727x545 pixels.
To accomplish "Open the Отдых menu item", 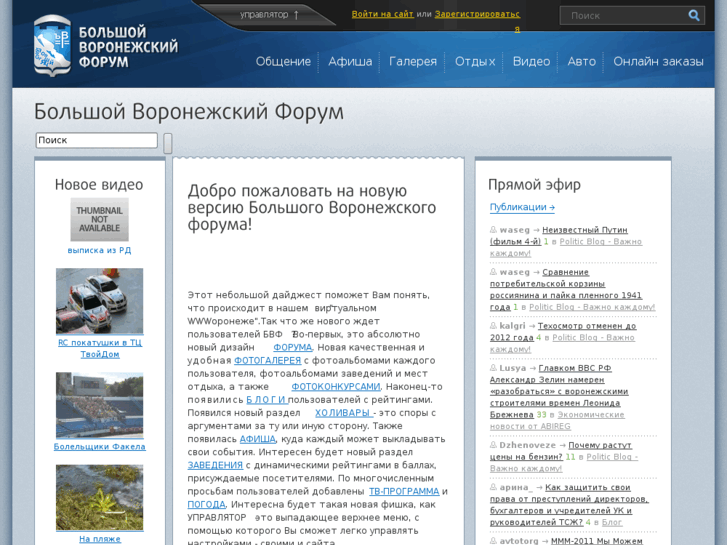I will [475, 61].
